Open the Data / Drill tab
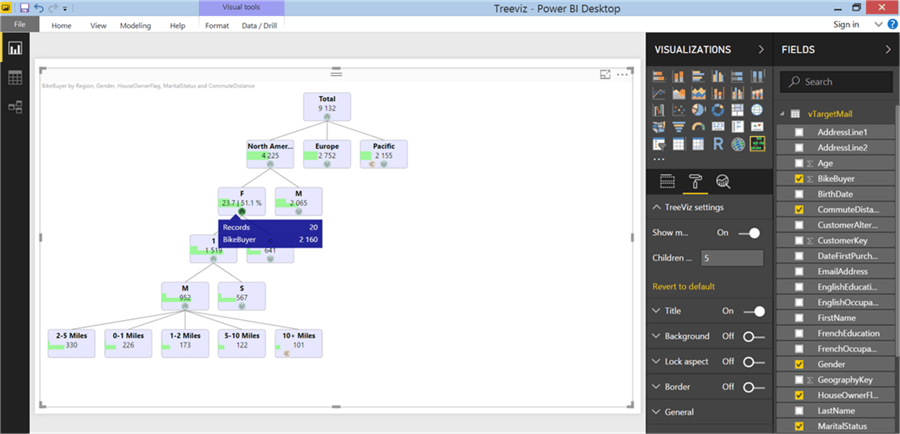 click(259, 25)
